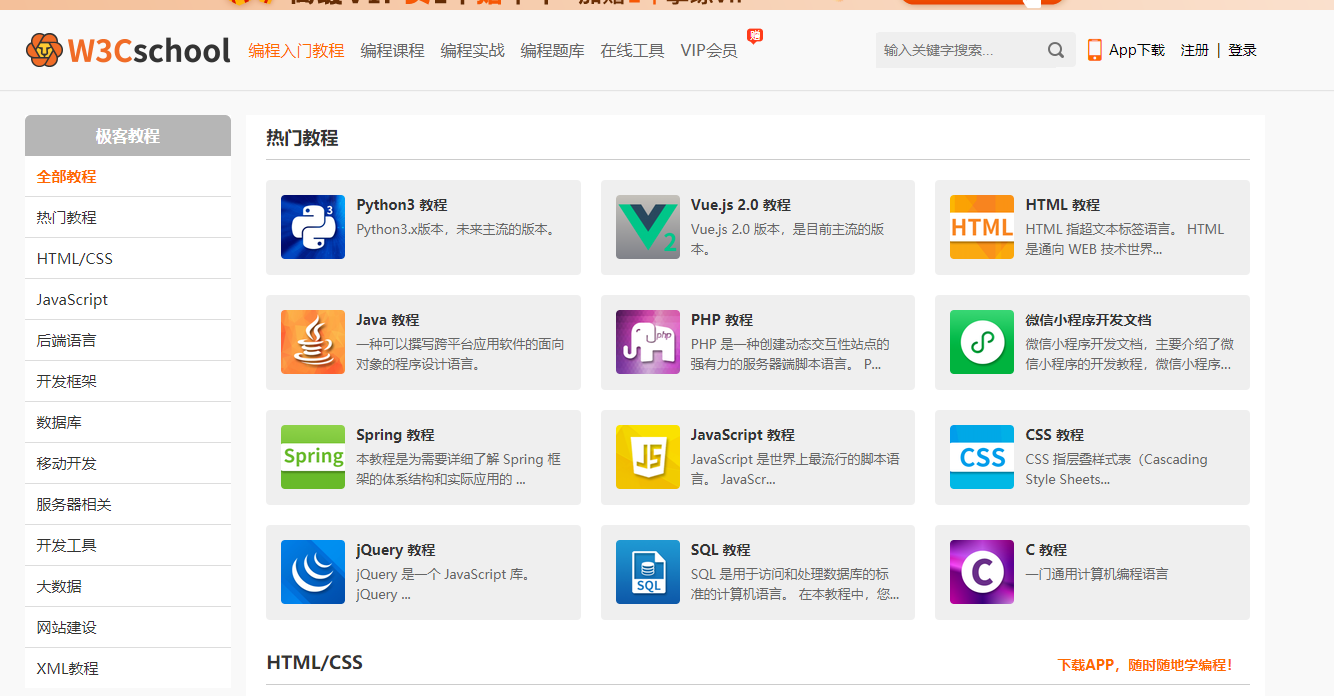Image resolution: width=1334 pixels, height=696 pixels.
Task: Open the jQuery 教程 title link
Action: click(396, 550)
